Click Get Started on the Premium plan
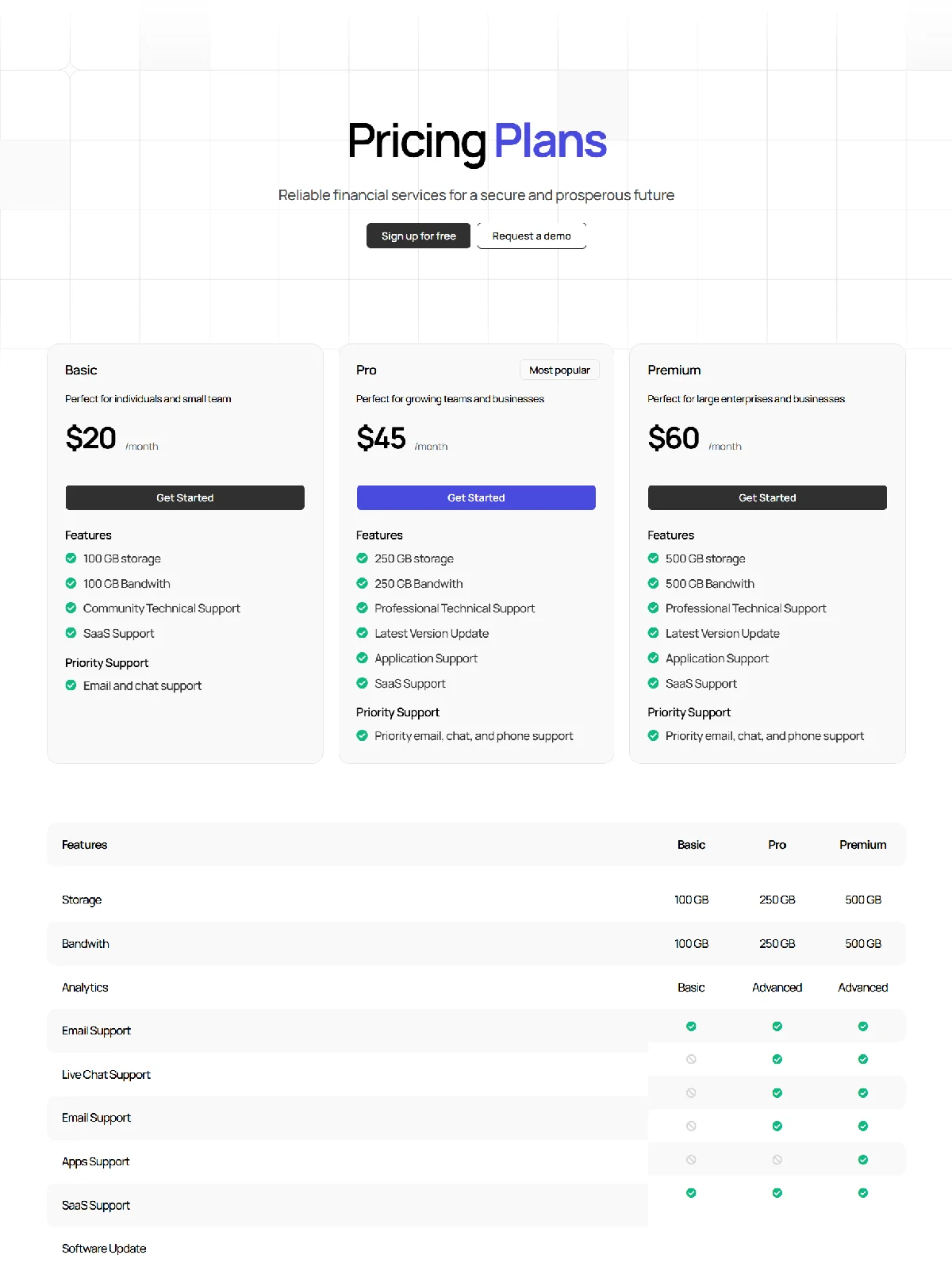 pos(767,497)
